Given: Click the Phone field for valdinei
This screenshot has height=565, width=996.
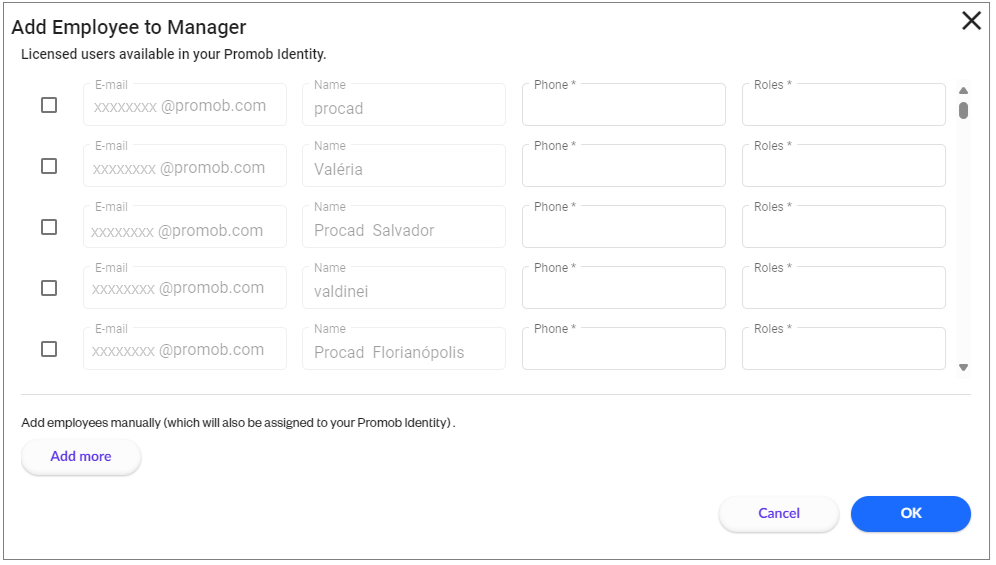Looking at the screenshot, I should tap(623, 289).
